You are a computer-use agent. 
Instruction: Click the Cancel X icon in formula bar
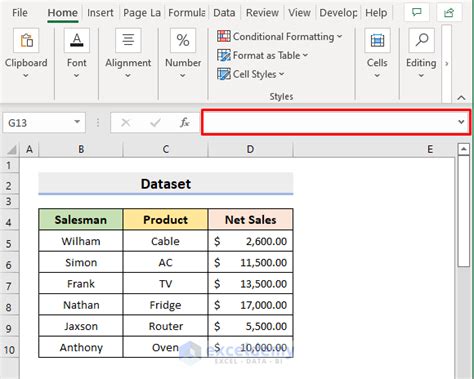[126, 123]
